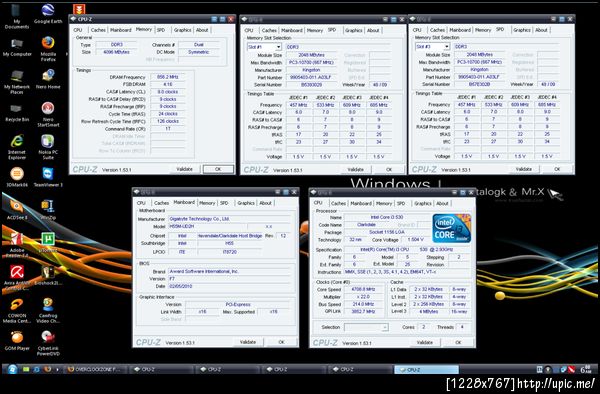Launch the TeamViewer desktop icon
This screenshot has height=394, width=600.
(48, 177)
